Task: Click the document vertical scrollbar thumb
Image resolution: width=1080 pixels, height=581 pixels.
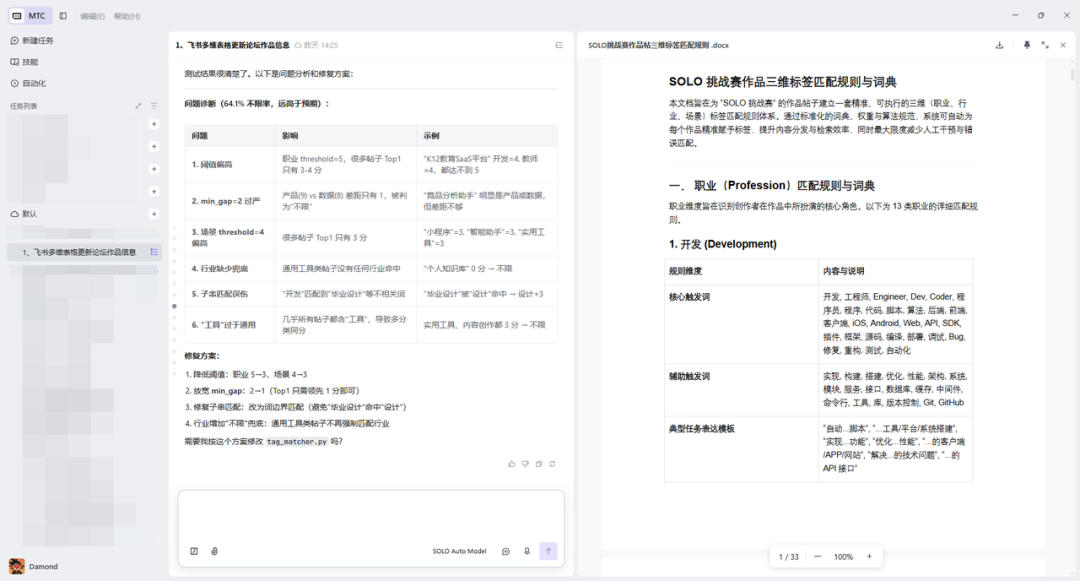Action: click(x=1072, y=74)
